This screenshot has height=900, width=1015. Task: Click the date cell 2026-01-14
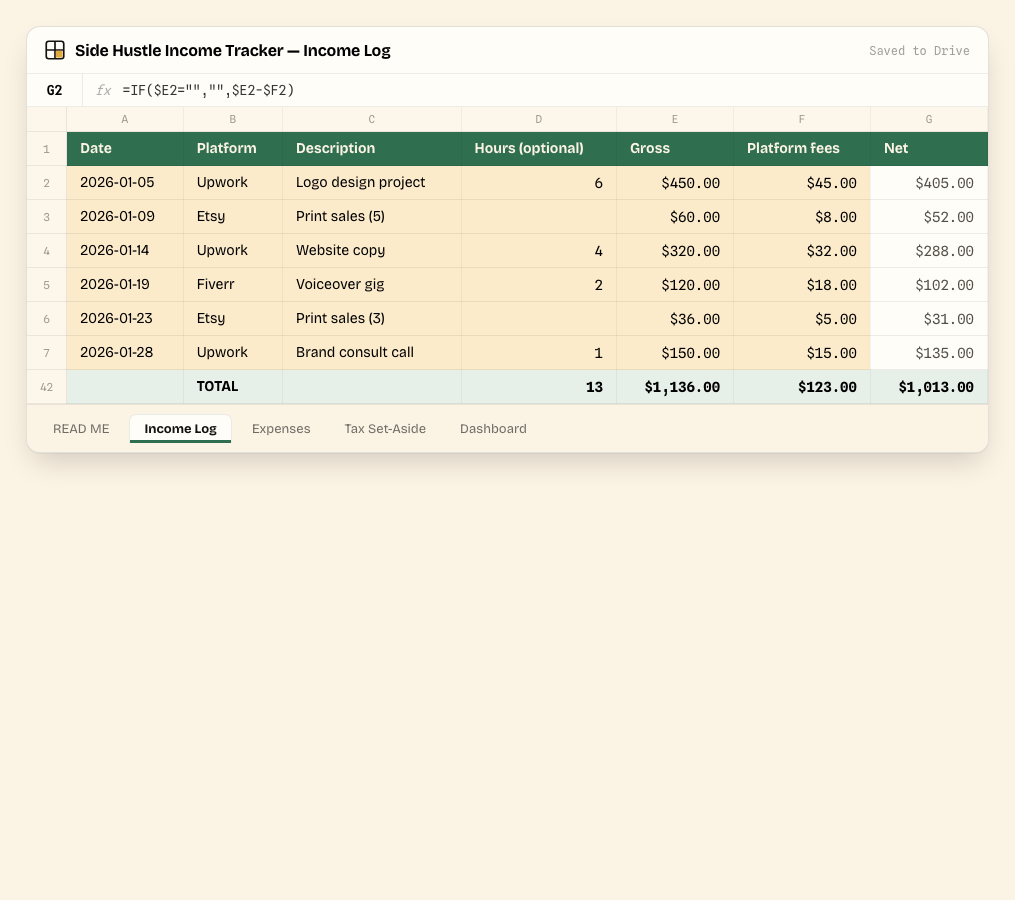tap(125, 251)
